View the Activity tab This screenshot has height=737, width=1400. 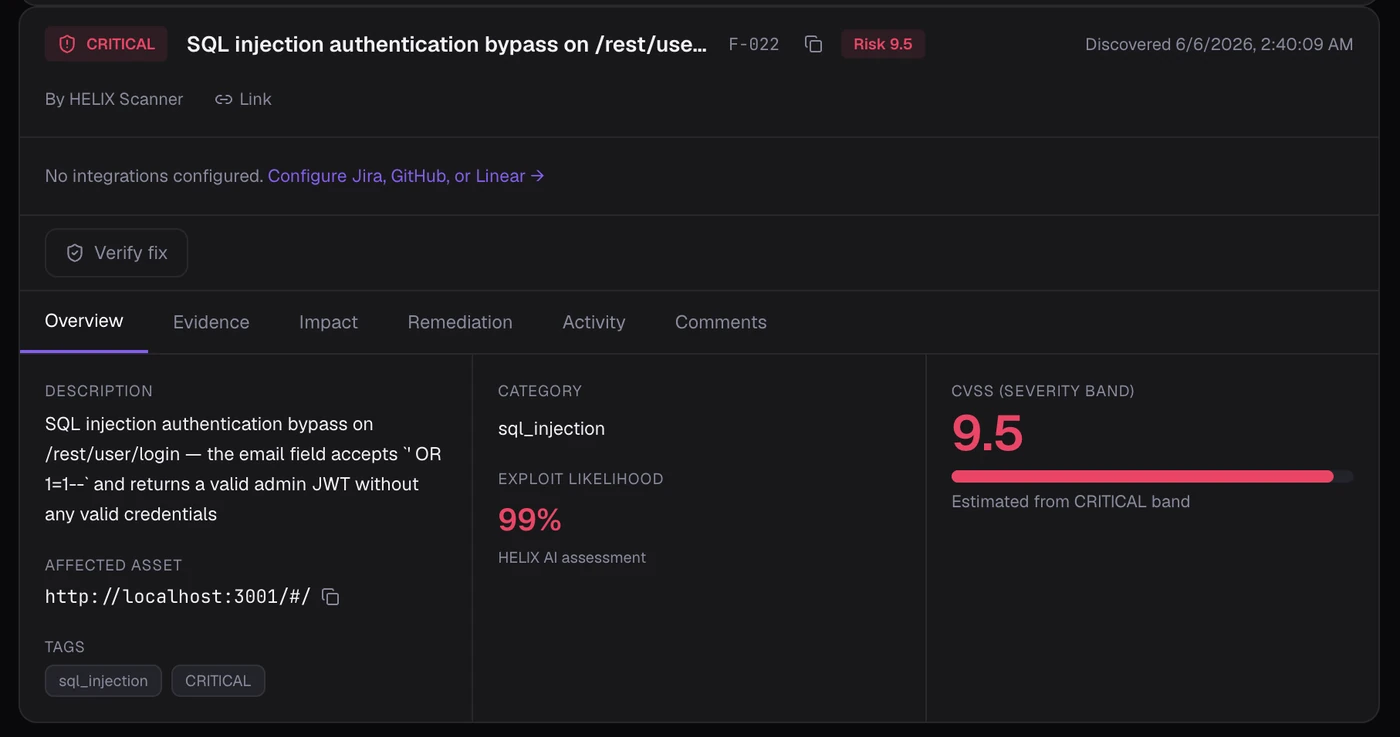coord(594,322)
